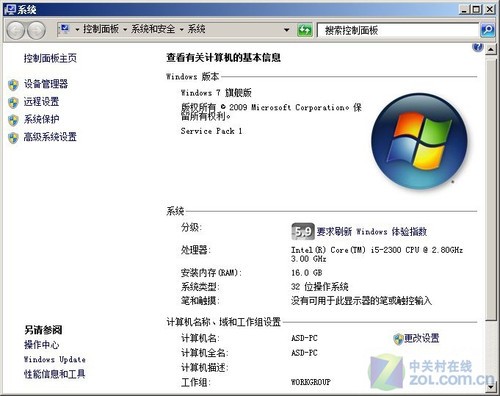Open help with the question mark icon
Screen dimensions: 500x396
point(478,47)
